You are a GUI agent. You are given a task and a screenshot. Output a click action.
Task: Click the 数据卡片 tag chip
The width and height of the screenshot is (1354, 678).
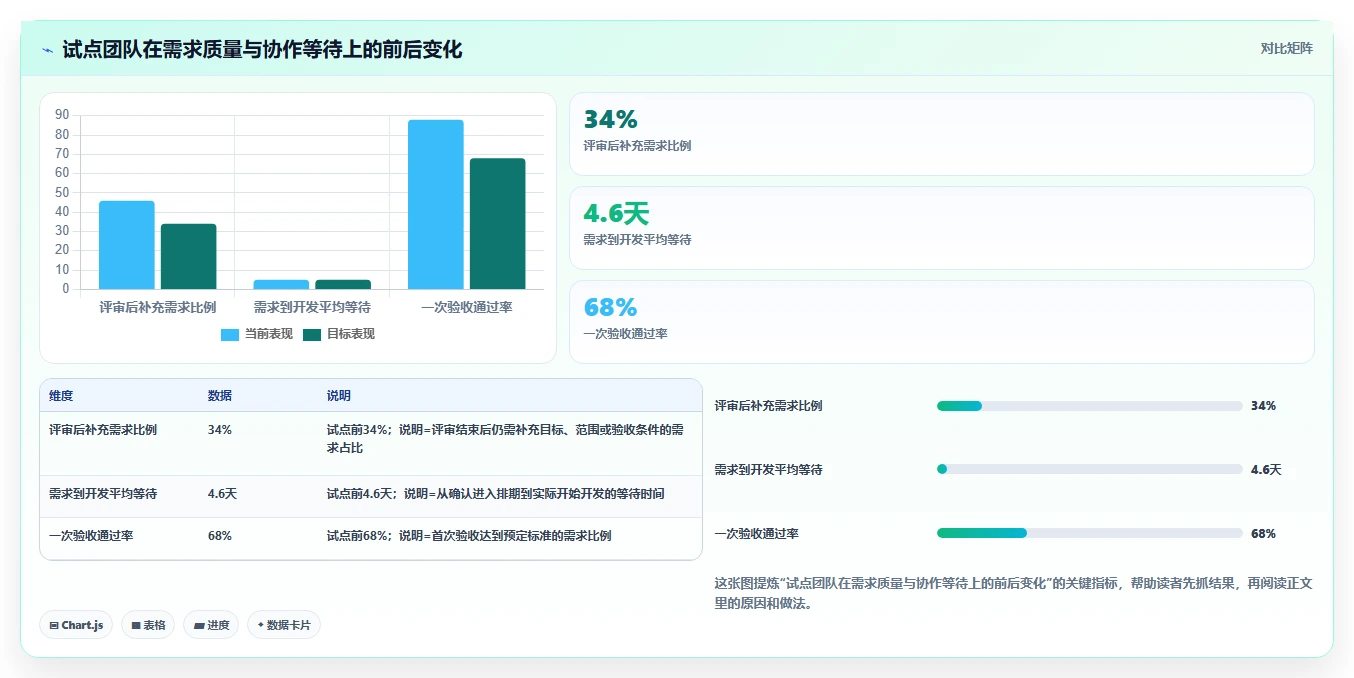284,625
